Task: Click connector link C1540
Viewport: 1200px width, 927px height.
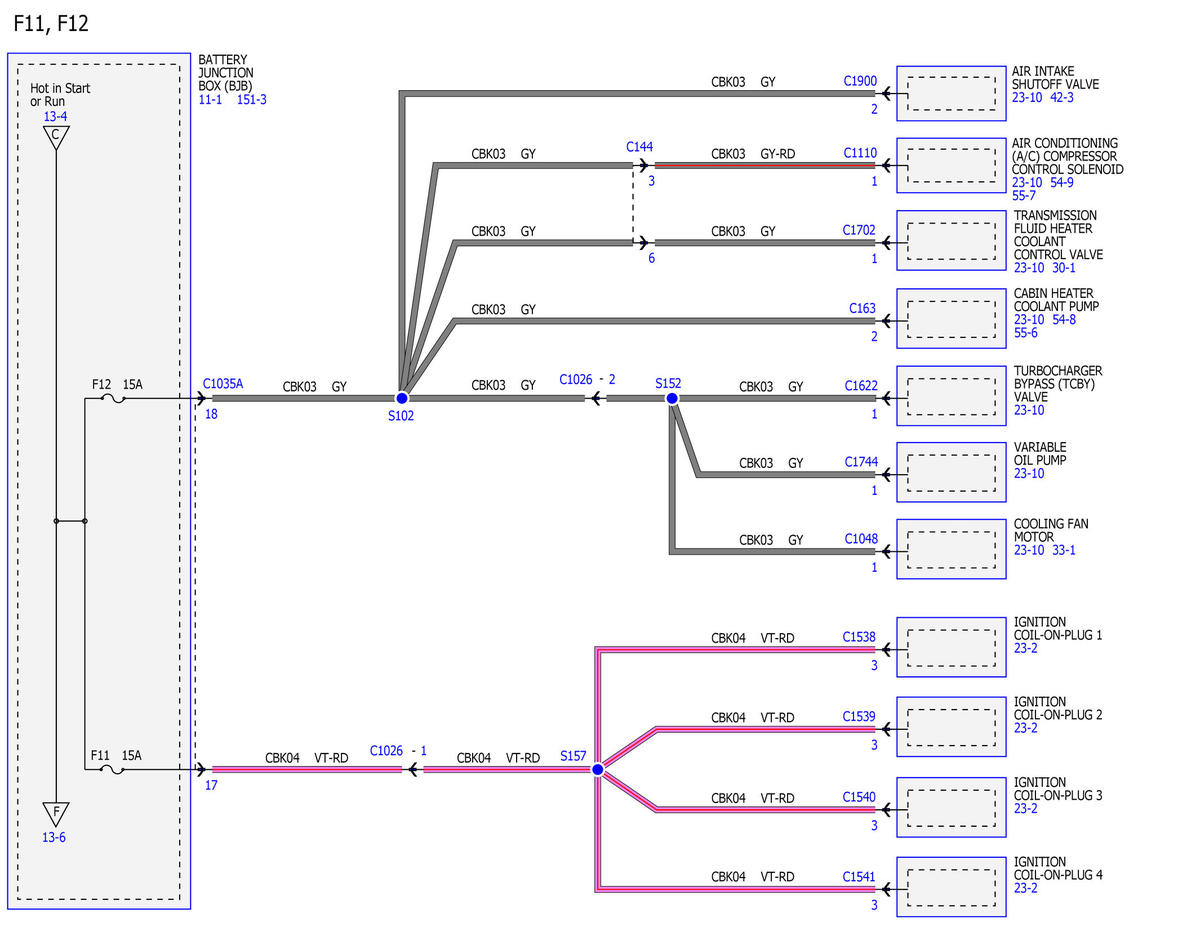Action: pyautogui.click(x=859, y=797)
